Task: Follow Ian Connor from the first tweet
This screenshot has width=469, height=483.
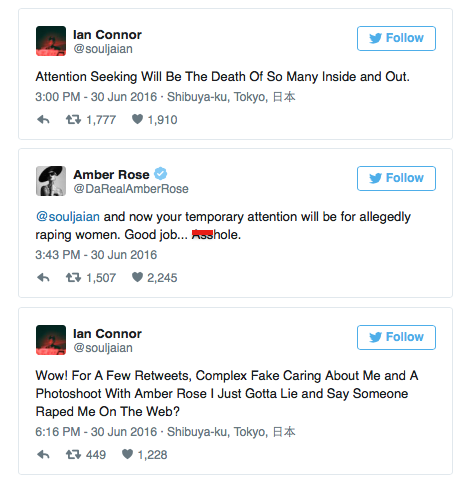Action: [396, 38]
